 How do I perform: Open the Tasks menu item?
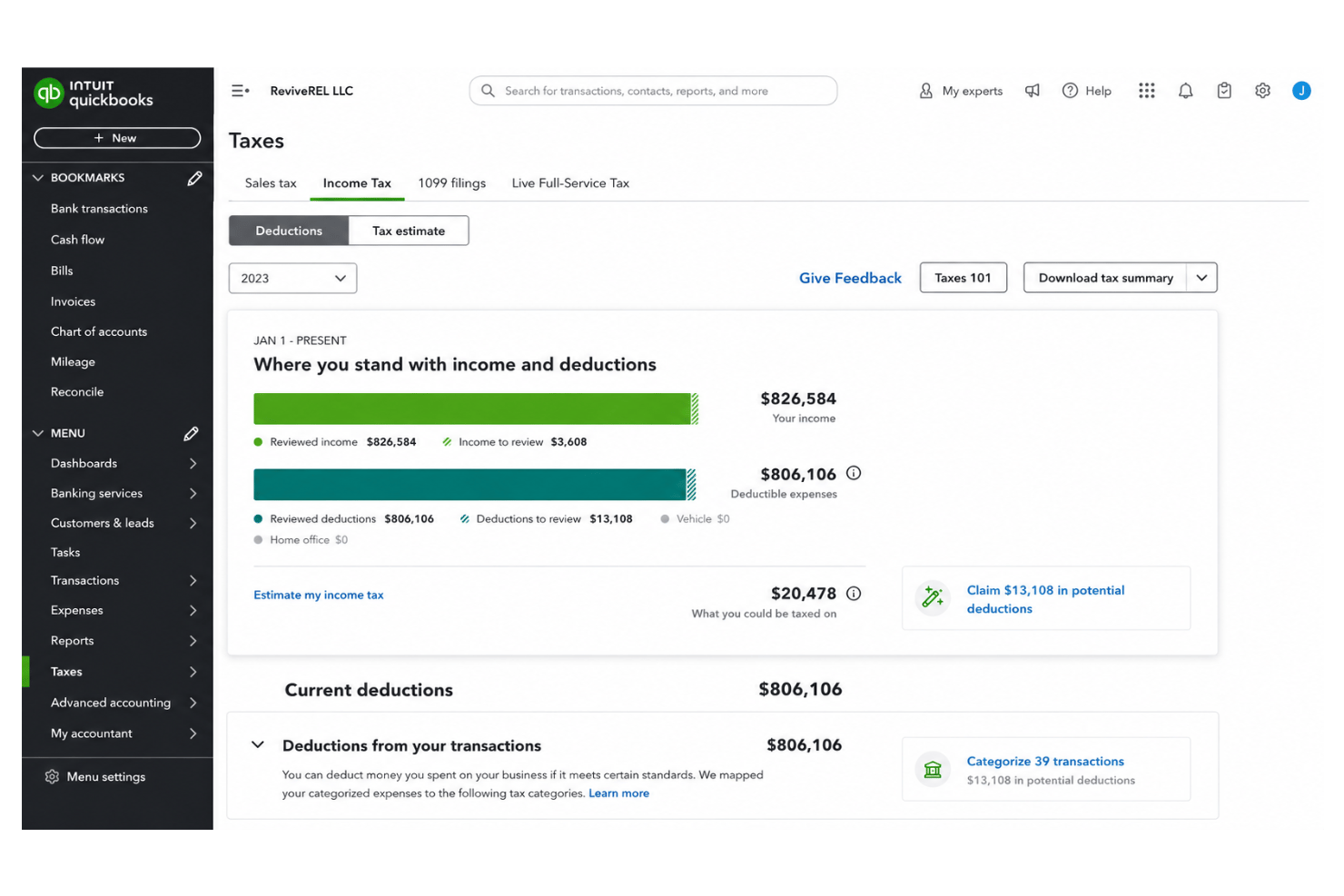tap(65, 553)
